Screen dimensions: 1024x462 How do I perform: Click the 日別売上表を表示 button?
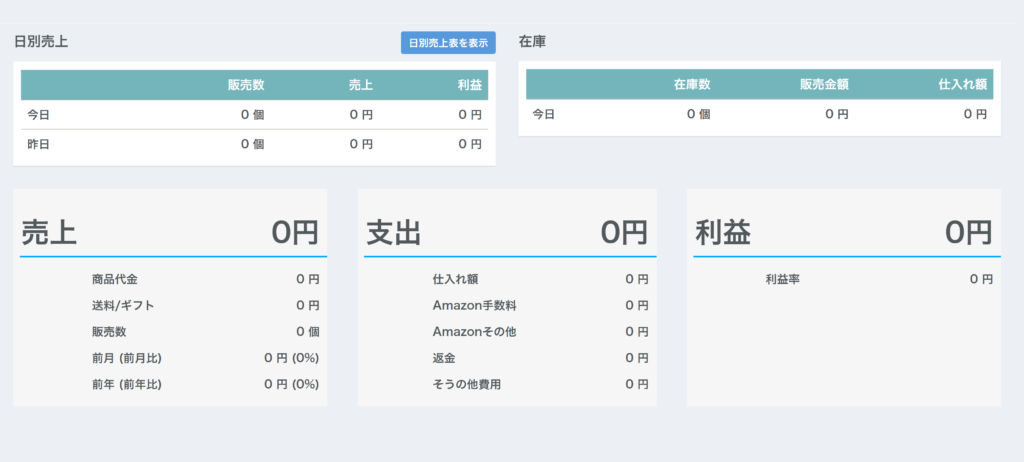point(448,43)
